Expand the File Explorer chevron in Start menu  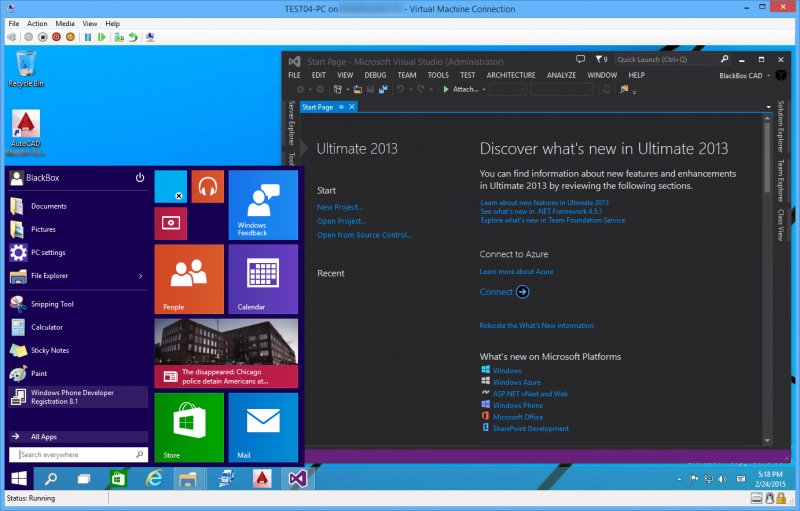pyautogui.click(x=140, y=276)
